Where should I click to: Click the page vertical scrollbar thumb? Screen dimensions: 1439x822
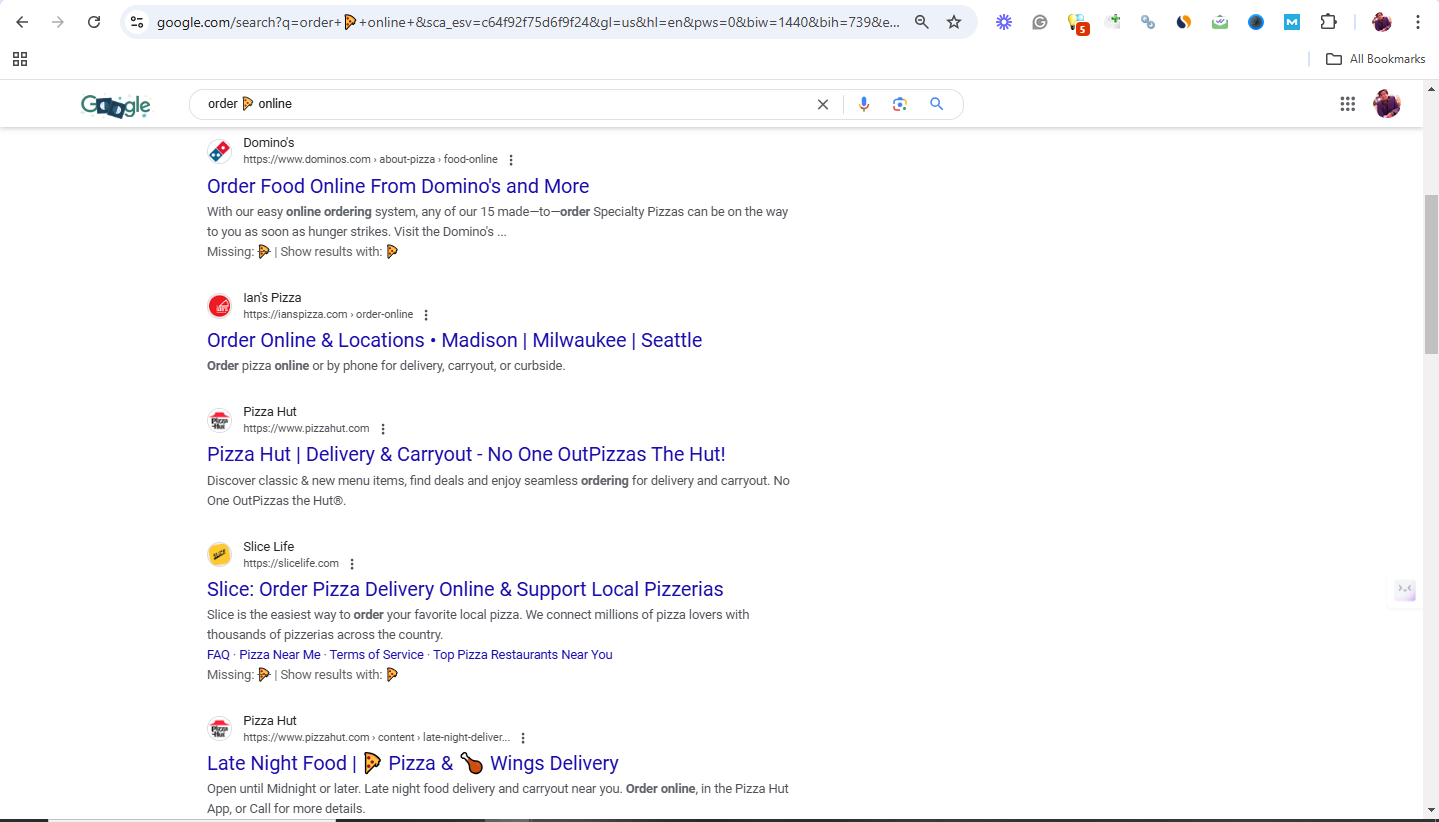point(1431,273)
